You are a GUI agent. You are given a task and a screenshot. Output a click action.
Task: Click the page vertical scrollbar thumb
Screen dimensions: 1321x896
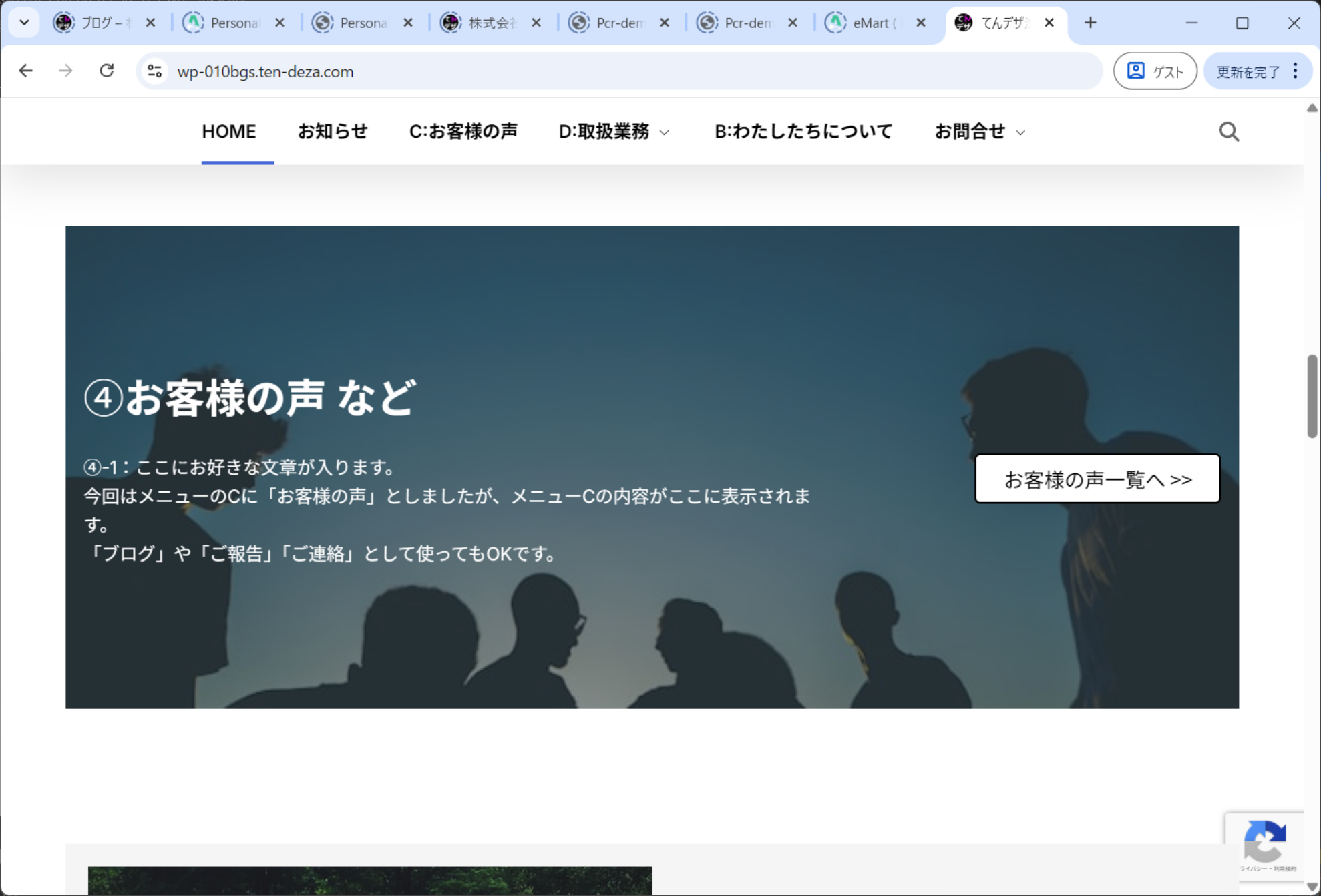point(1312,397)
